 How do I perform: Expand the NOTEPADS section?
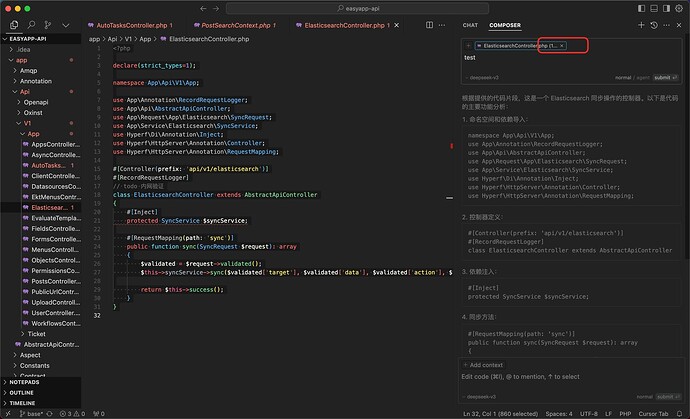click(x=40, y=382)
